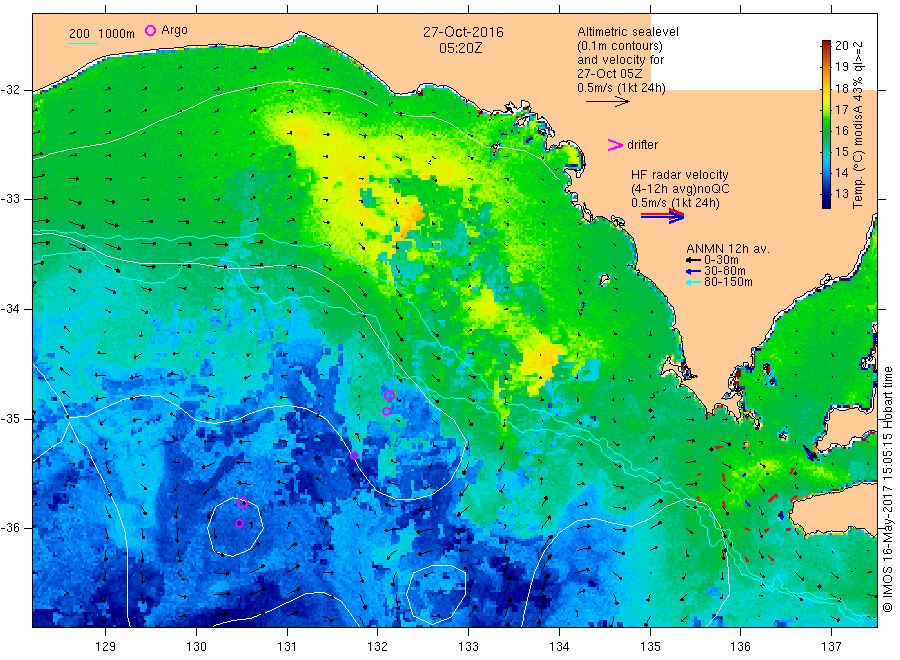The image size is (900, 660).
Task: Select Argo marker inside closed contour near 130.5E
Action: point(239,523)
